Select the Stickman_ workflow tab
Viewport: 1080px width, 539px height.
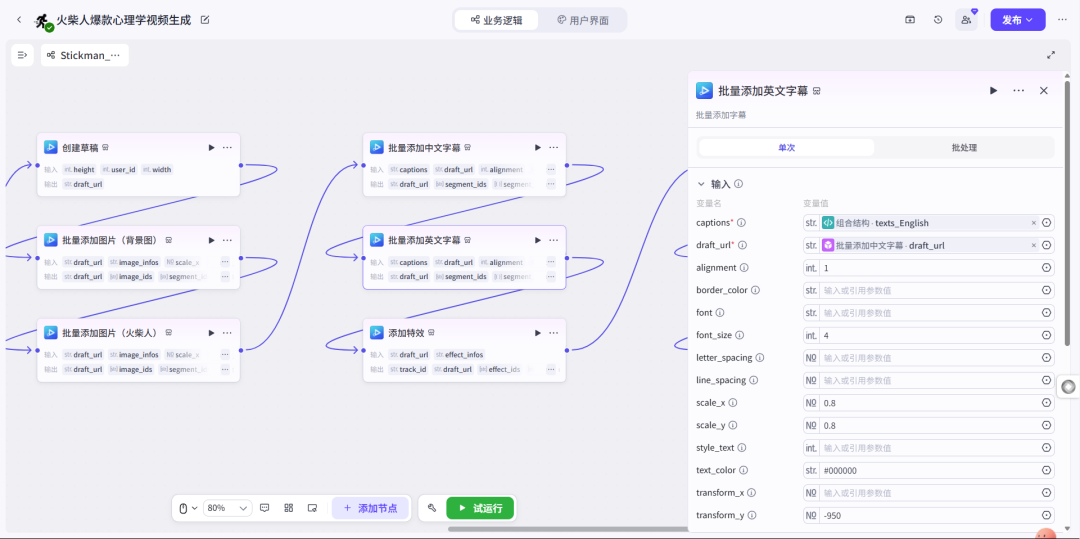coord(85,55)
